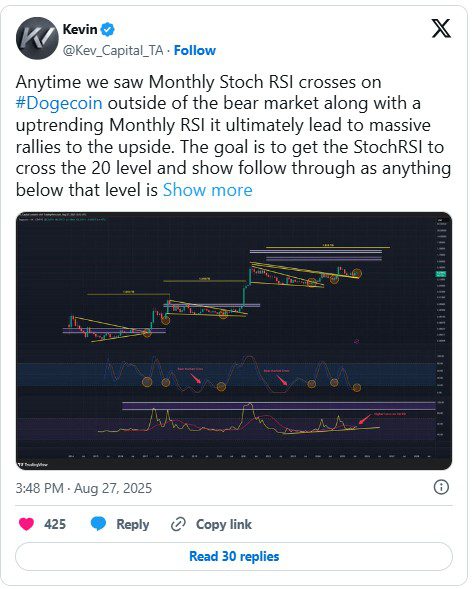
Task: Expand the post with Show more
Action: tap(208, 190)
